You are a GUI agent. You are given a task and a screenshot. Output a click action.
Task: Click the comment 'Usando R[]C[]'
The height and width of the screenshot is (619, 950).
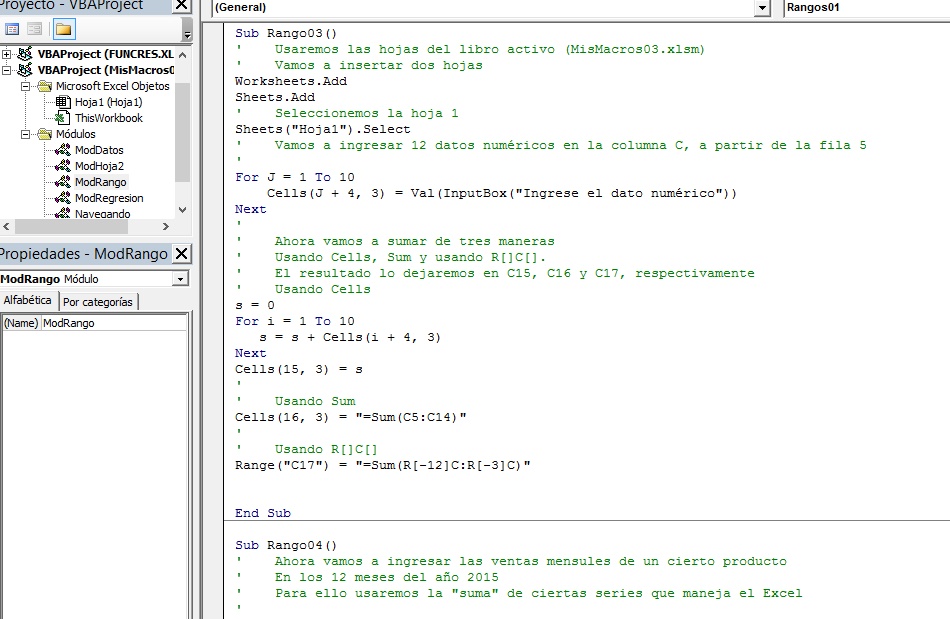tap(326, 449)
